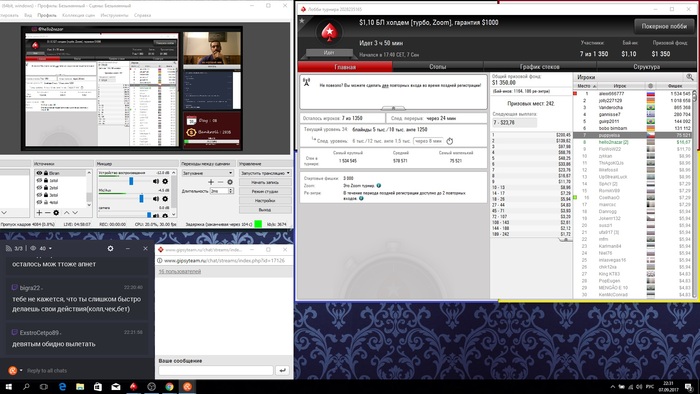Open the Help menu in OBS
Image resolution: width=700 pixels, height=394 pixels.
(142, 15)
